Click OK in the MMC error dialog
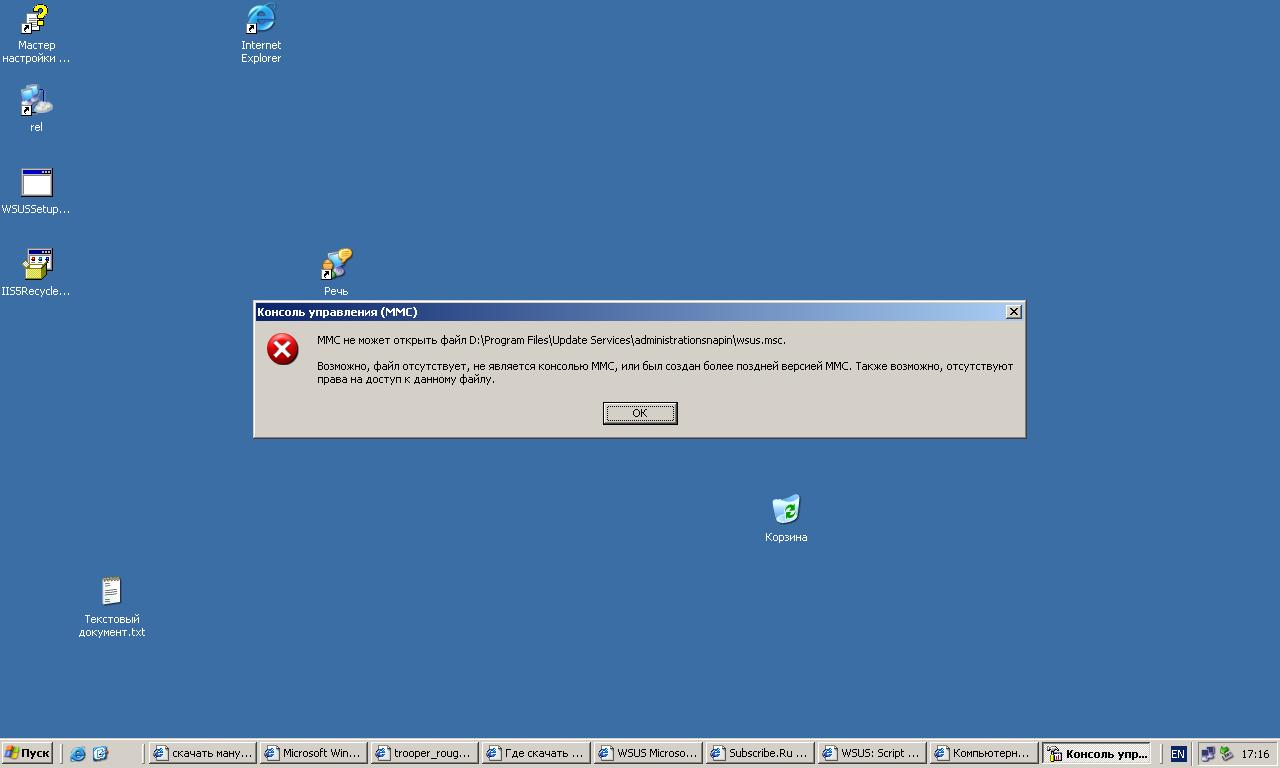The width and height of the screenshot is (1280, 768). click(x=640, y=413)
